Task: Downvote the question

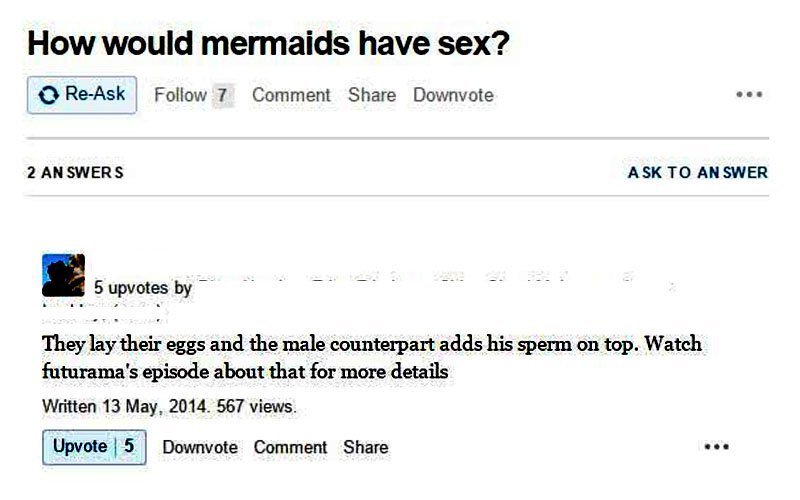Action: pos(453,95)
